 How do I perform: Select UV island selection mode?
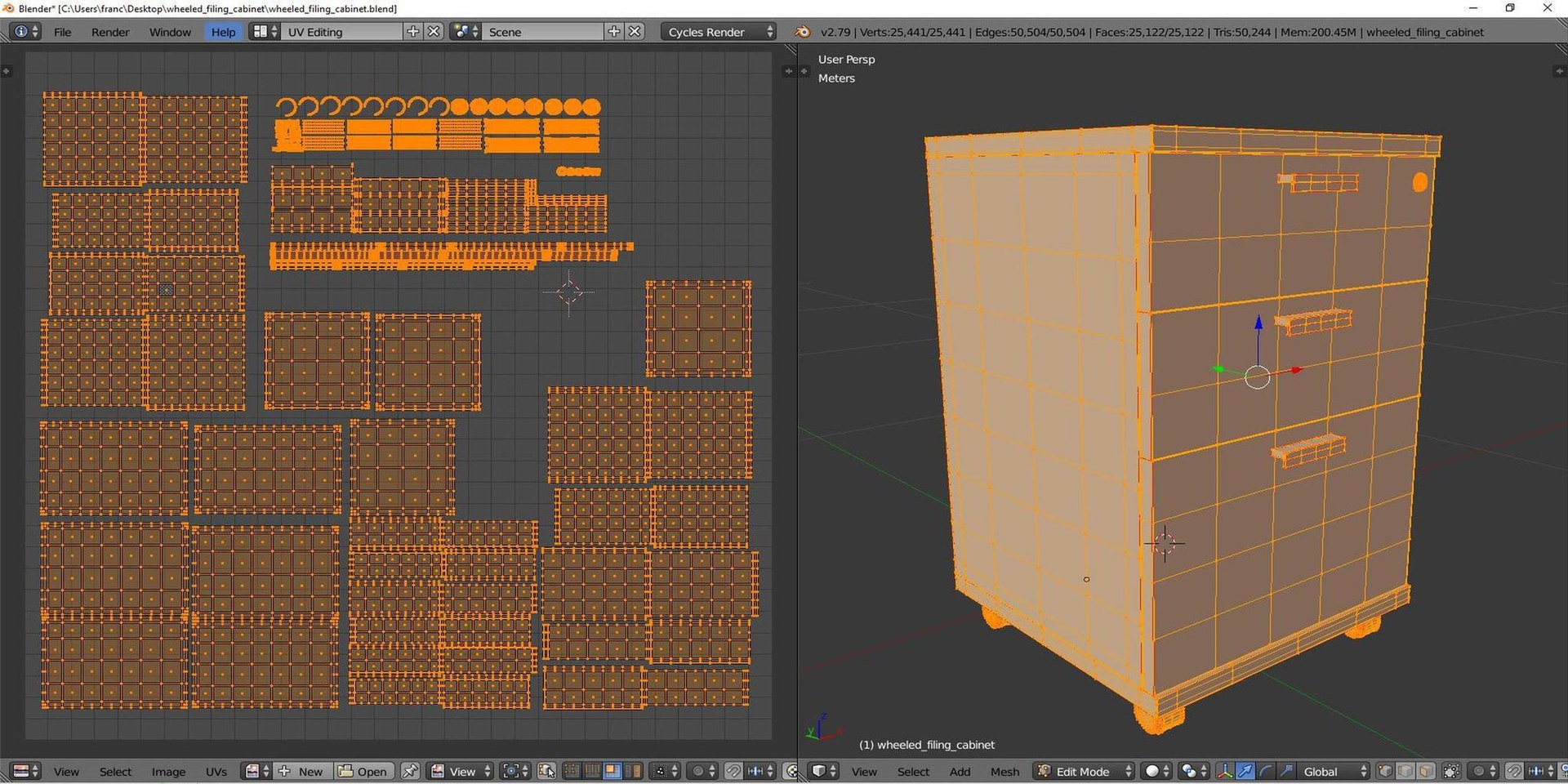(633, 771)
